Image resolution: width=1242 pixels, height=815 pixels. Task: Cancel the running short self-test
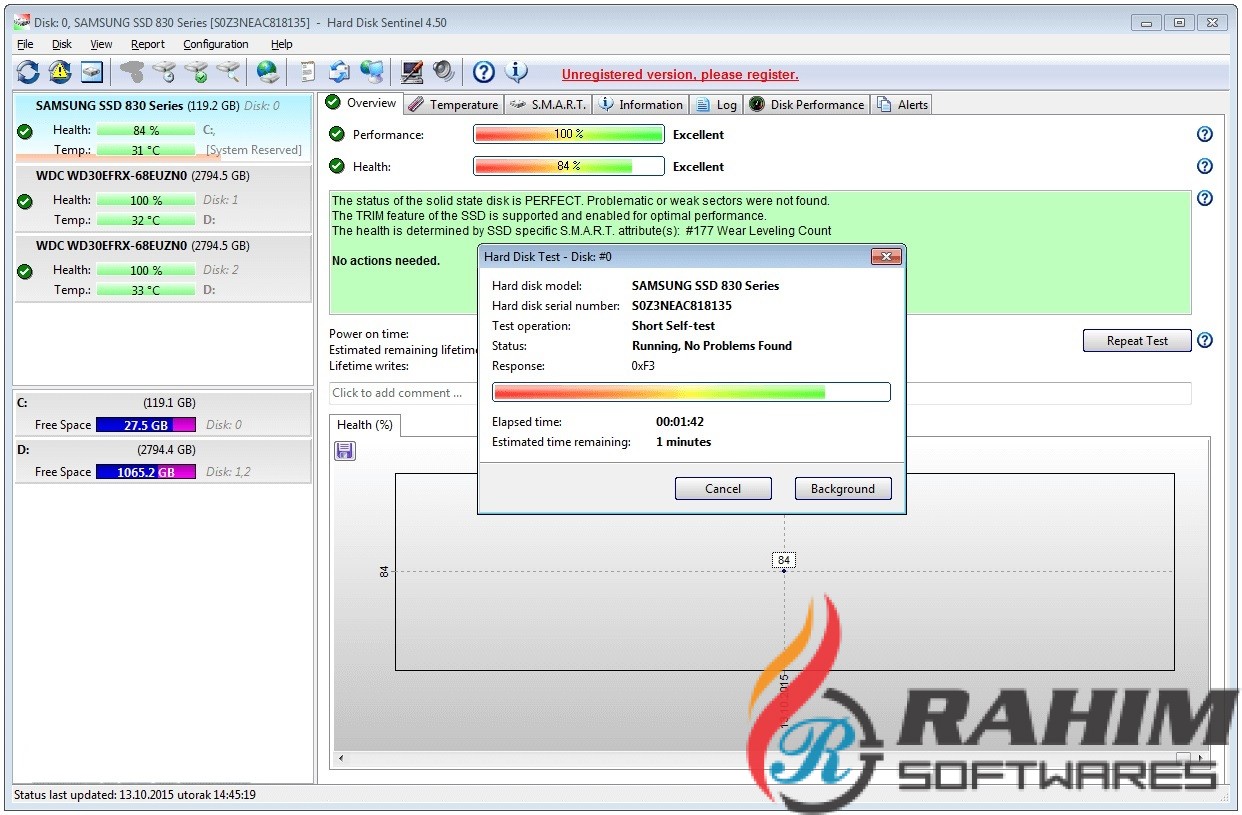click(722, 489)
